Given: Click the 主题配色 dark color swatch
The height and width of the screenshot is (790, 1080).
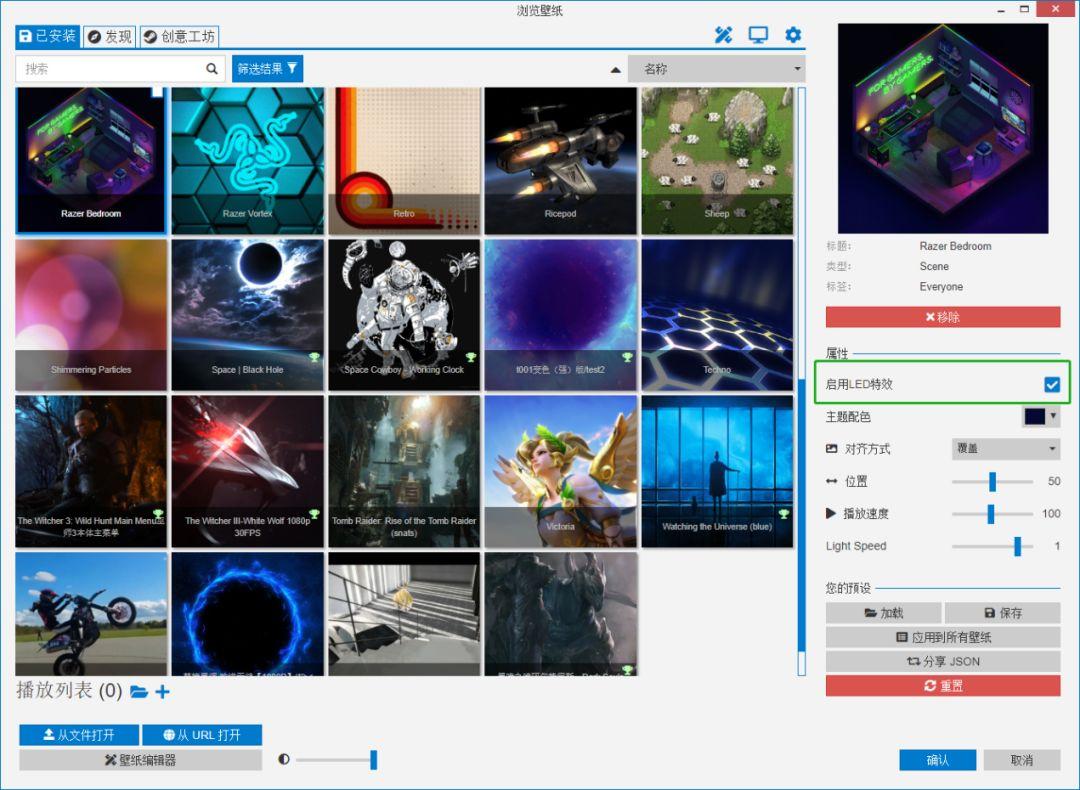Looking at the screenshot, I should click(x=1035, y=416).
